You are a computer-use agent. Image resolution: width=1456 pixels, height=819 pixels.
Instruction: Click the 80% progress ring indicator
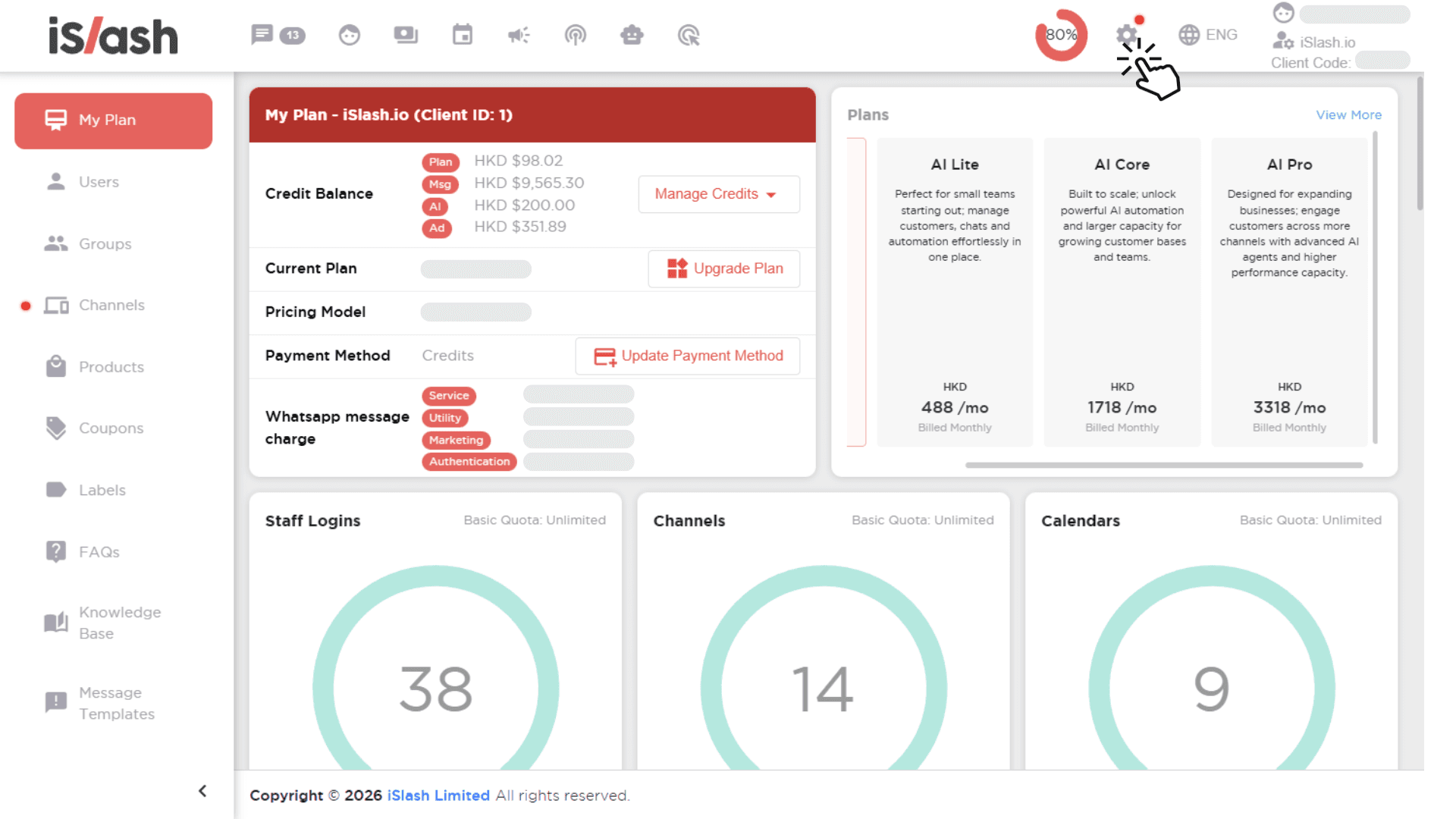[x=1061, y=35]
